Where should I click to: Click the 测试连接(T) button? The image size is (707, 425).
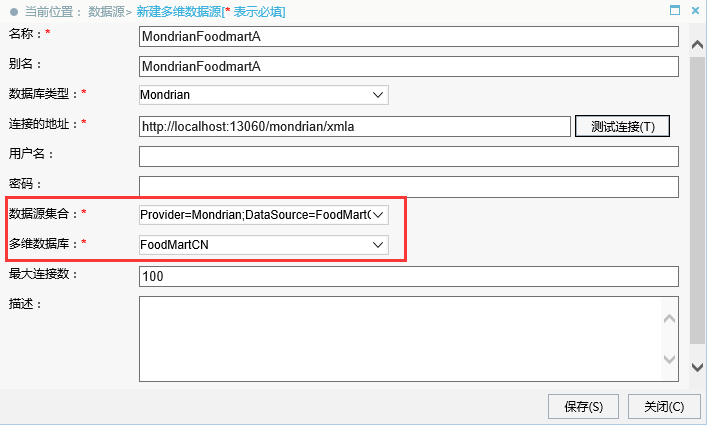click(622, 126)
